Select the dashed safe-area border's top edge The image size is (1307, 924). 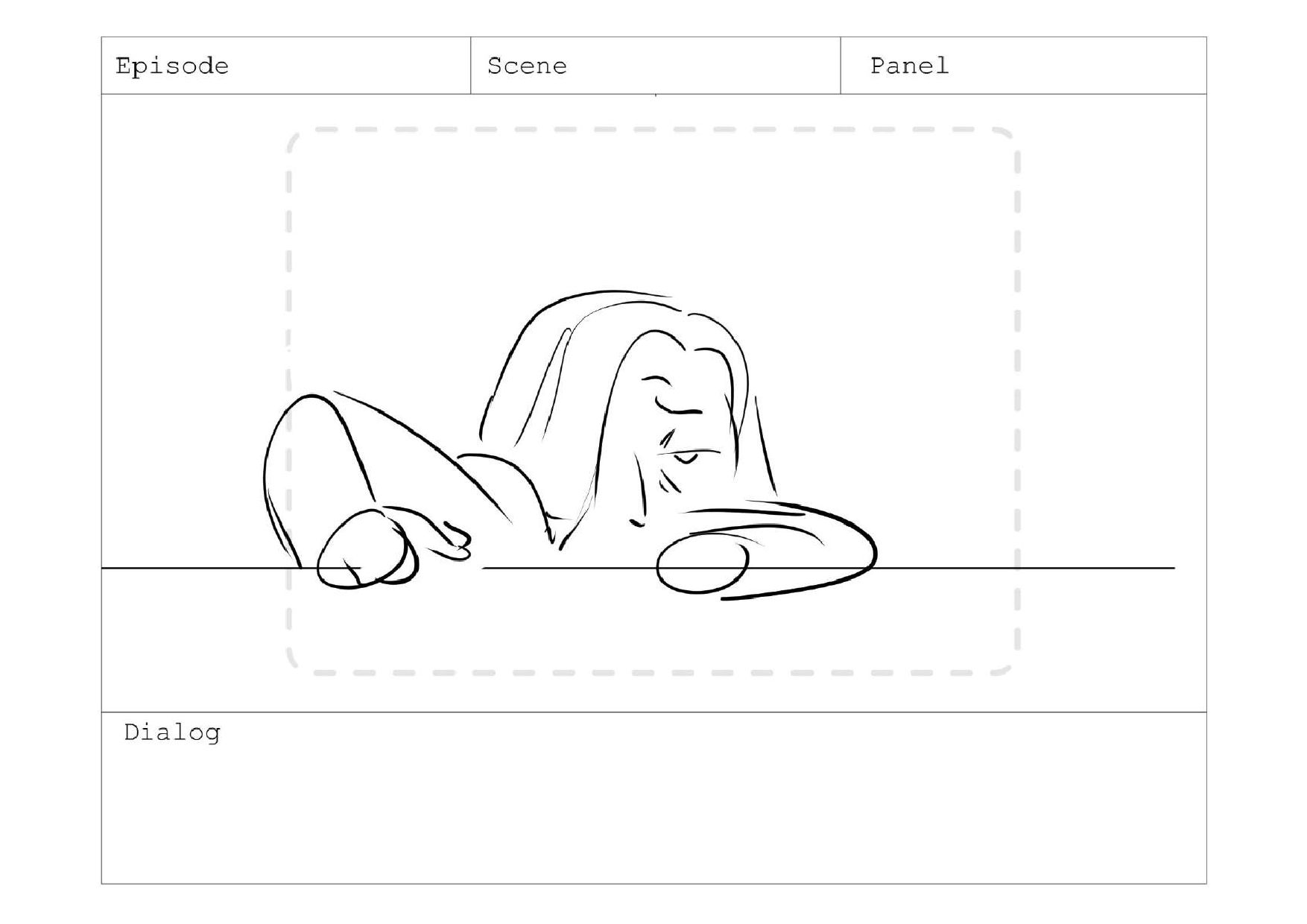[653, 130]
